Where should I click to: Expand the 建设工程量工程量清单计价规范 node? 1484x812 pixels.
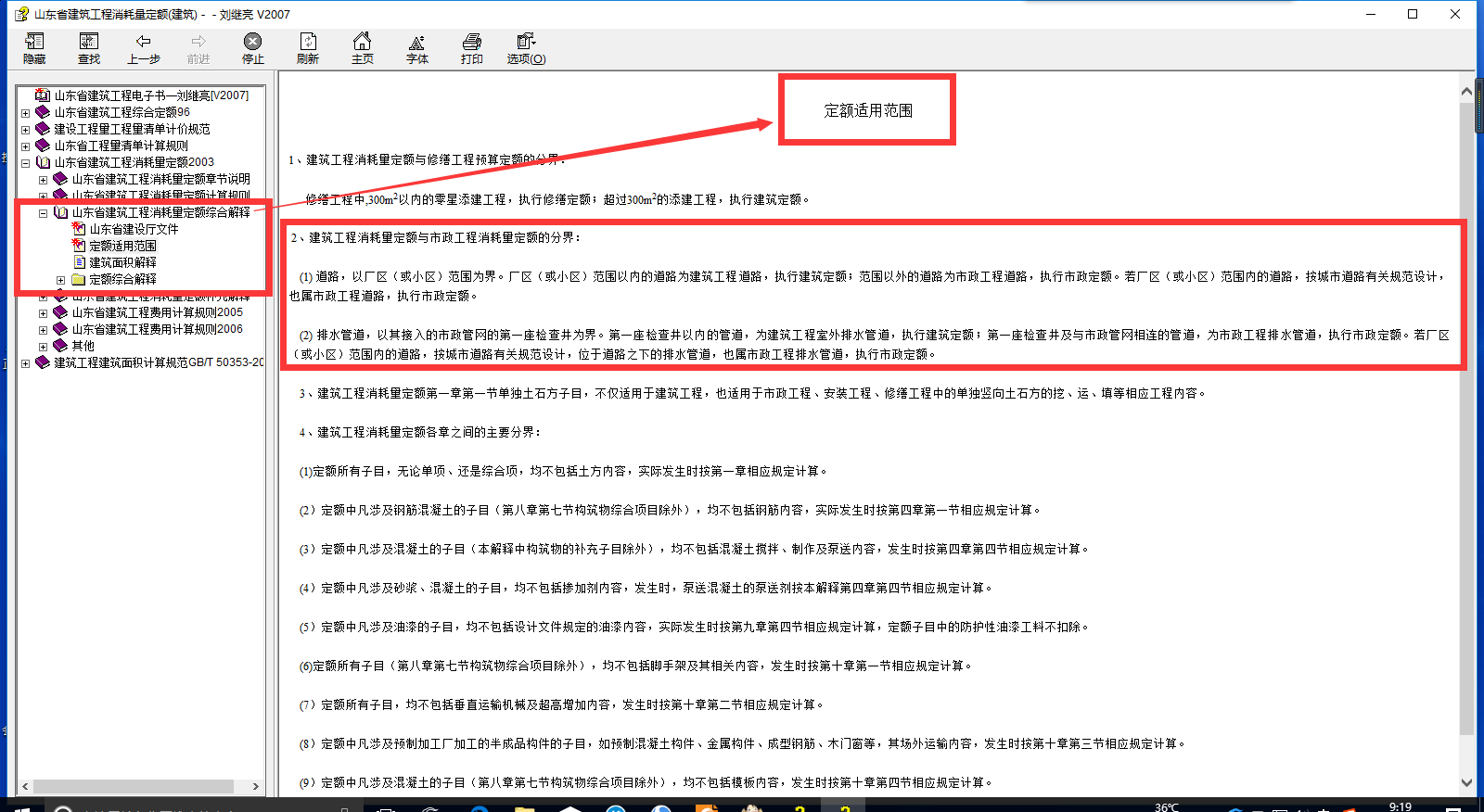click(25, 130)
